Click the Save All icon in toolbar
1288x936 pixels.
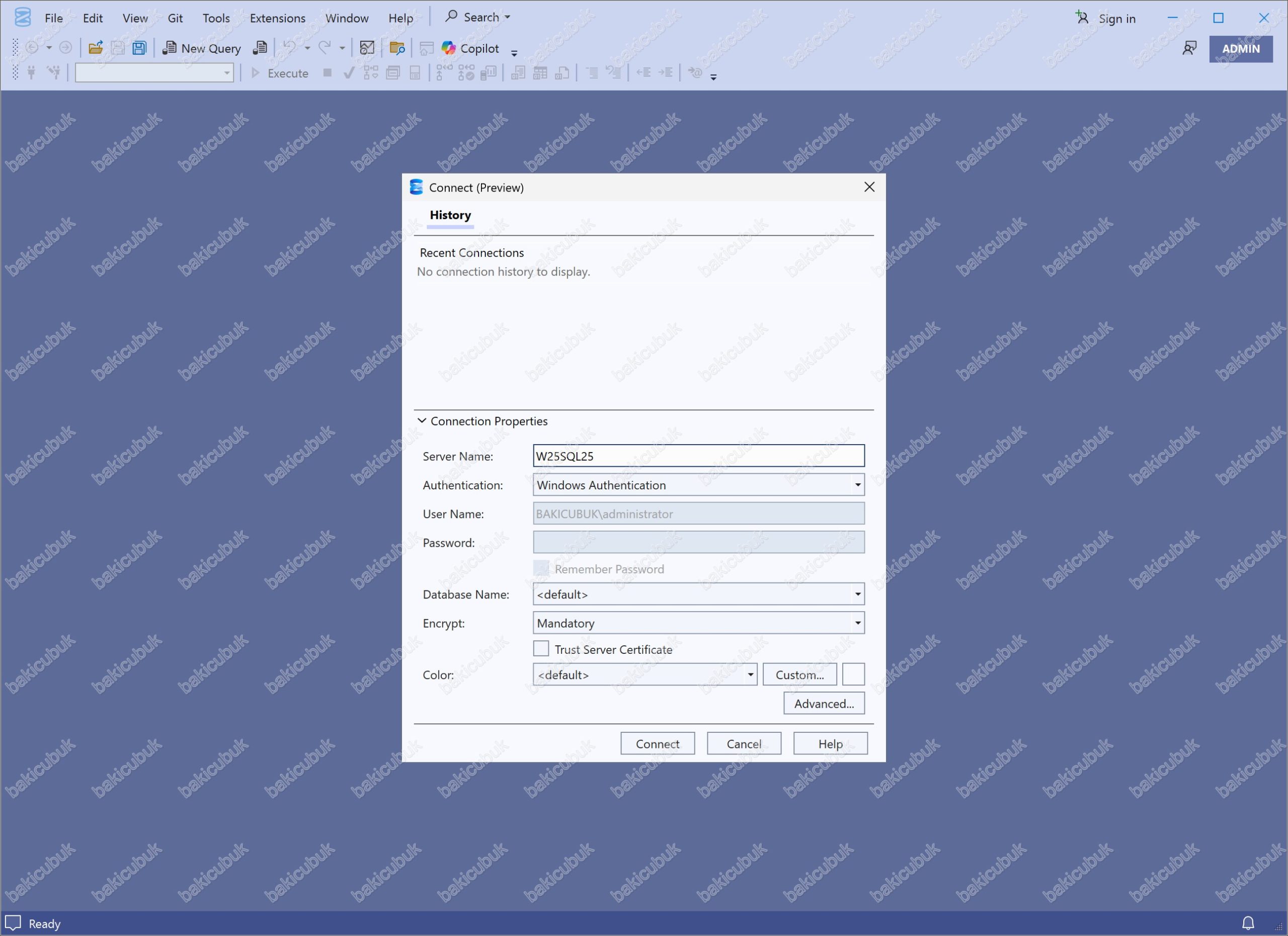139,48
